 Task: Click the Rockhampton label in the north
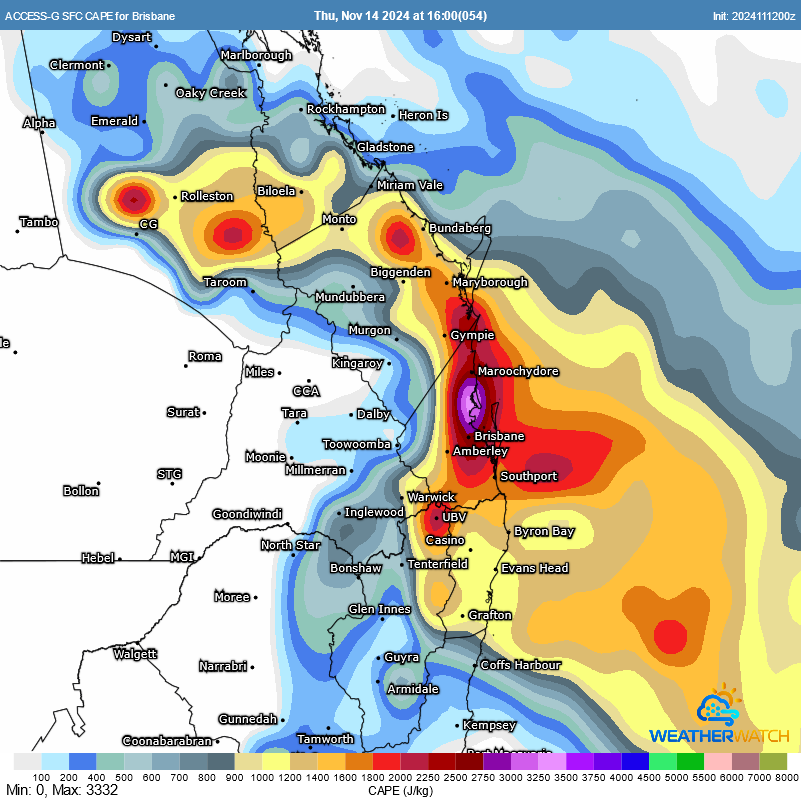(347, 110)
